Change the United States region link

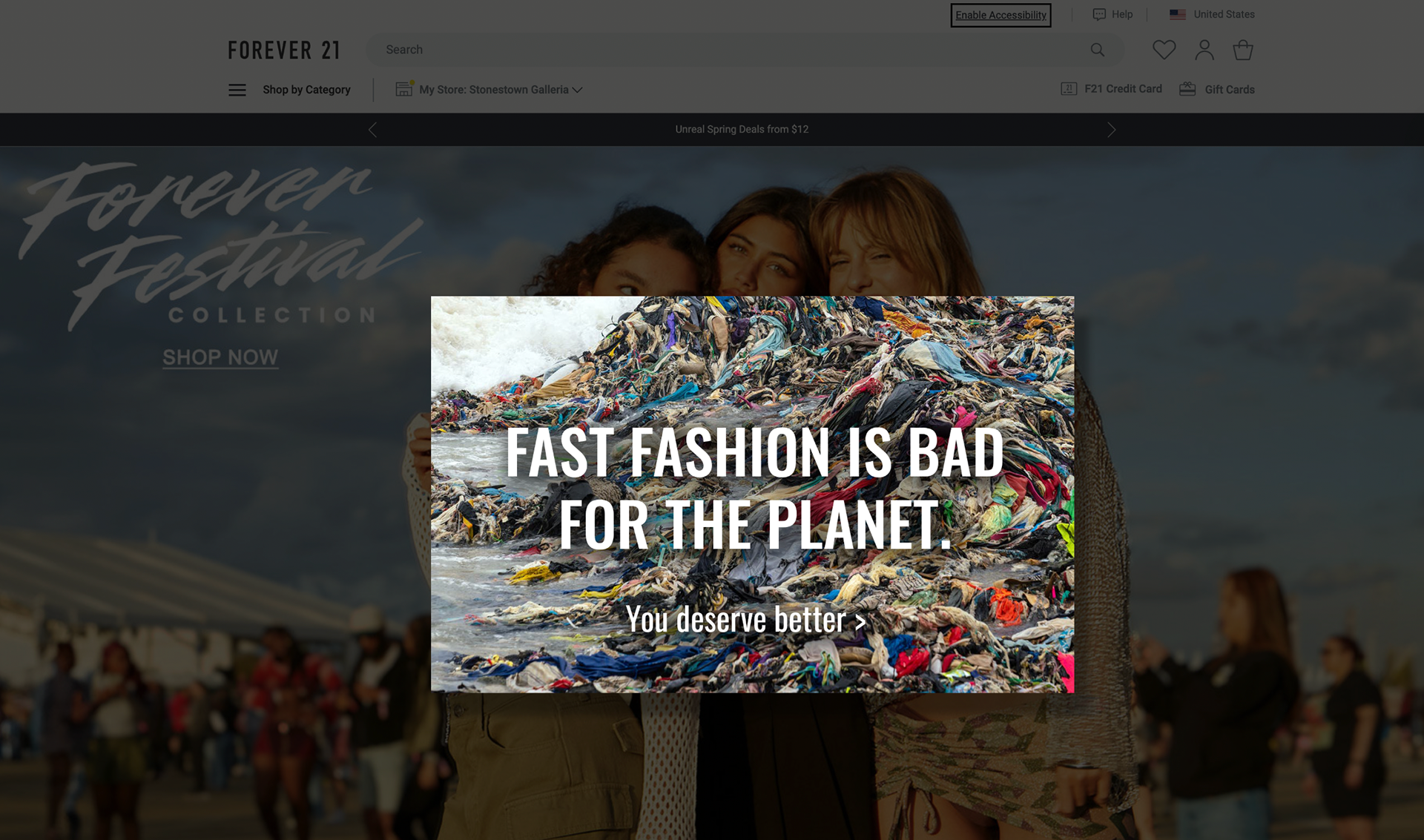pyautogui.click(x=1224, y=14)
